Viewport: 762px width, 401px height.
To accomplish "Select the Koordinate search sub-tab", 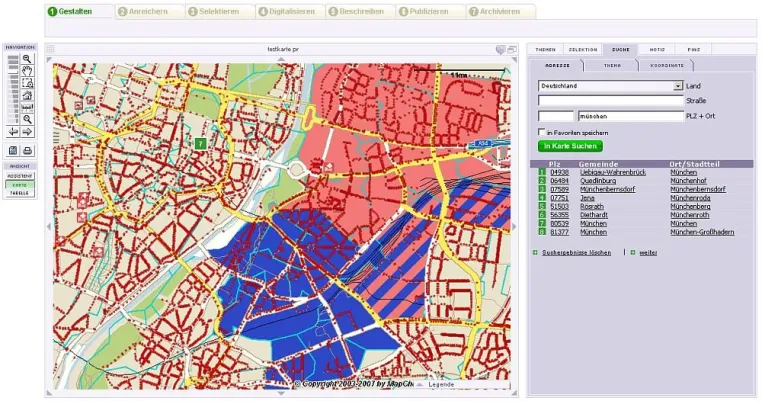I will (x=667, y=65).
